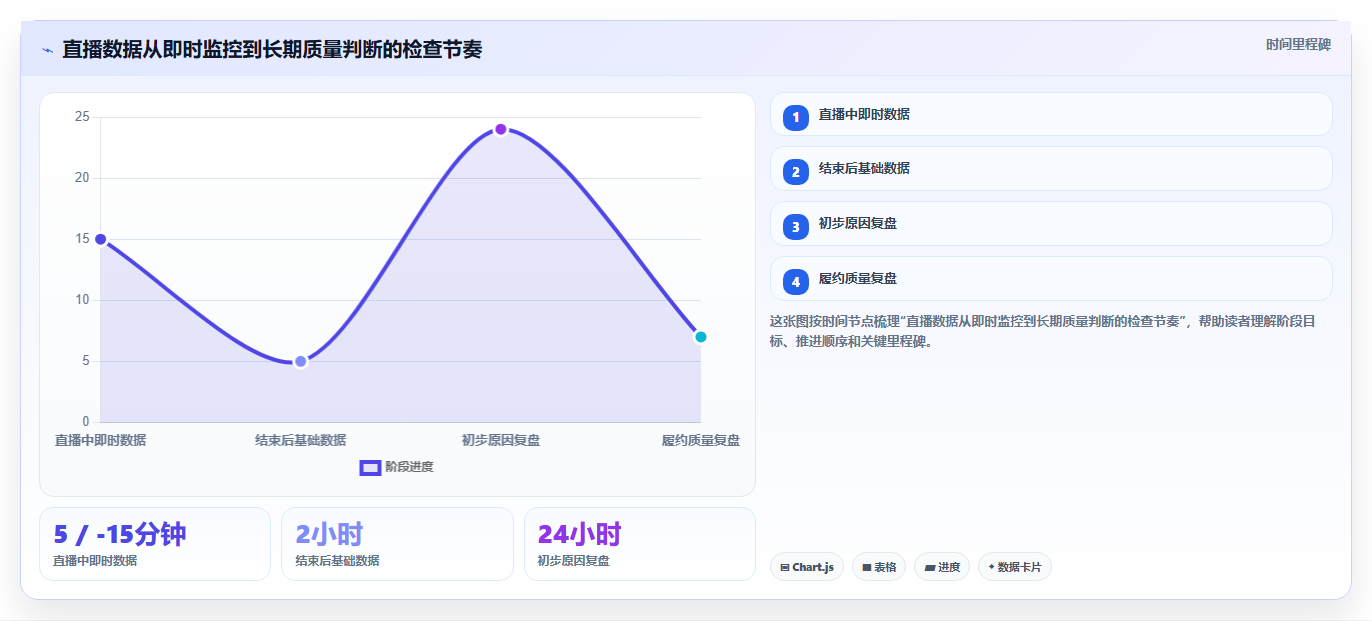Image resolution: width=1372 pixels, height=621 pixels.
Task: Click the 进度 tag
Action: pyautogui.click(x=942, y=567)
